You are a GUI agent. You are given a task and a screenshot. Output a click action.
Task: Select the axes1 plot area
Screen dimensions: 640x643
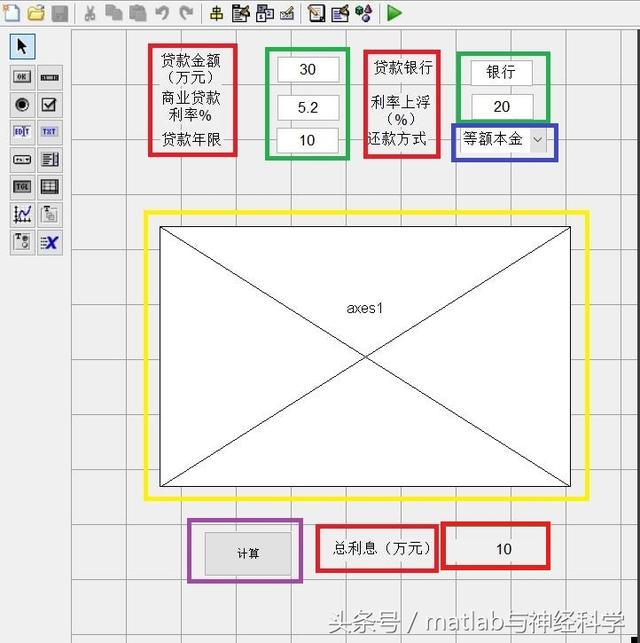[365, 357]
